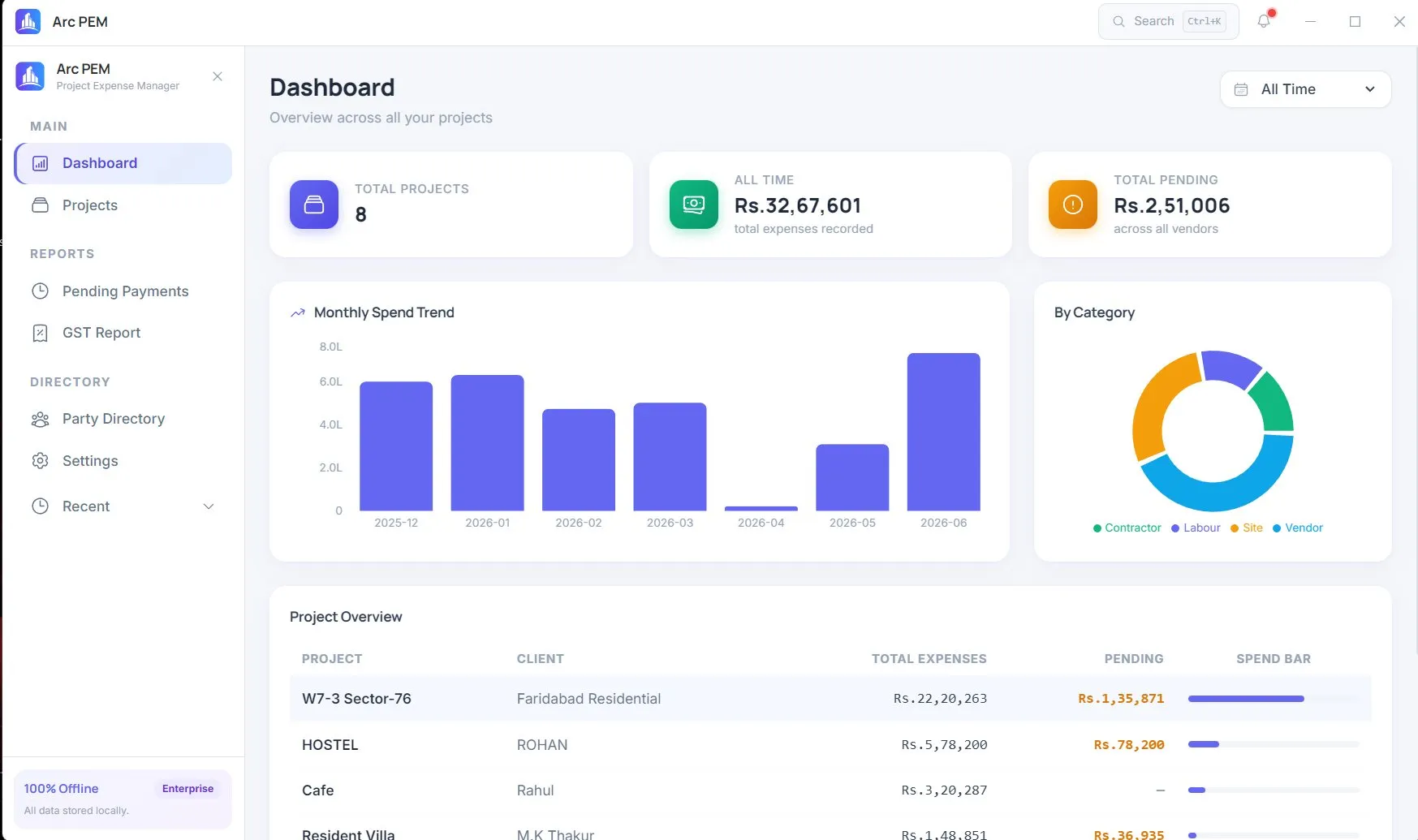Expand the Recent section chevron

coord(209,506)
